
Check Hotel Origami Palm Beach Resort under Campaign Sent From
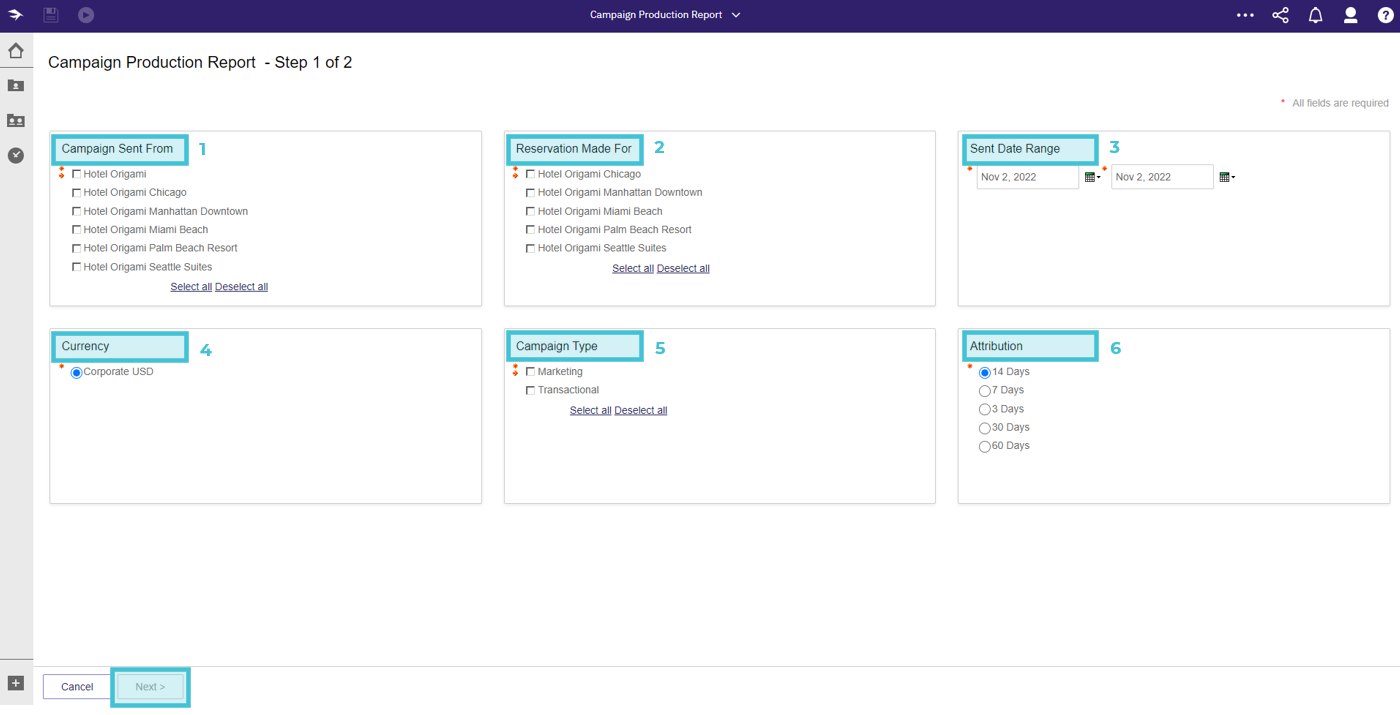click(76, 248)
